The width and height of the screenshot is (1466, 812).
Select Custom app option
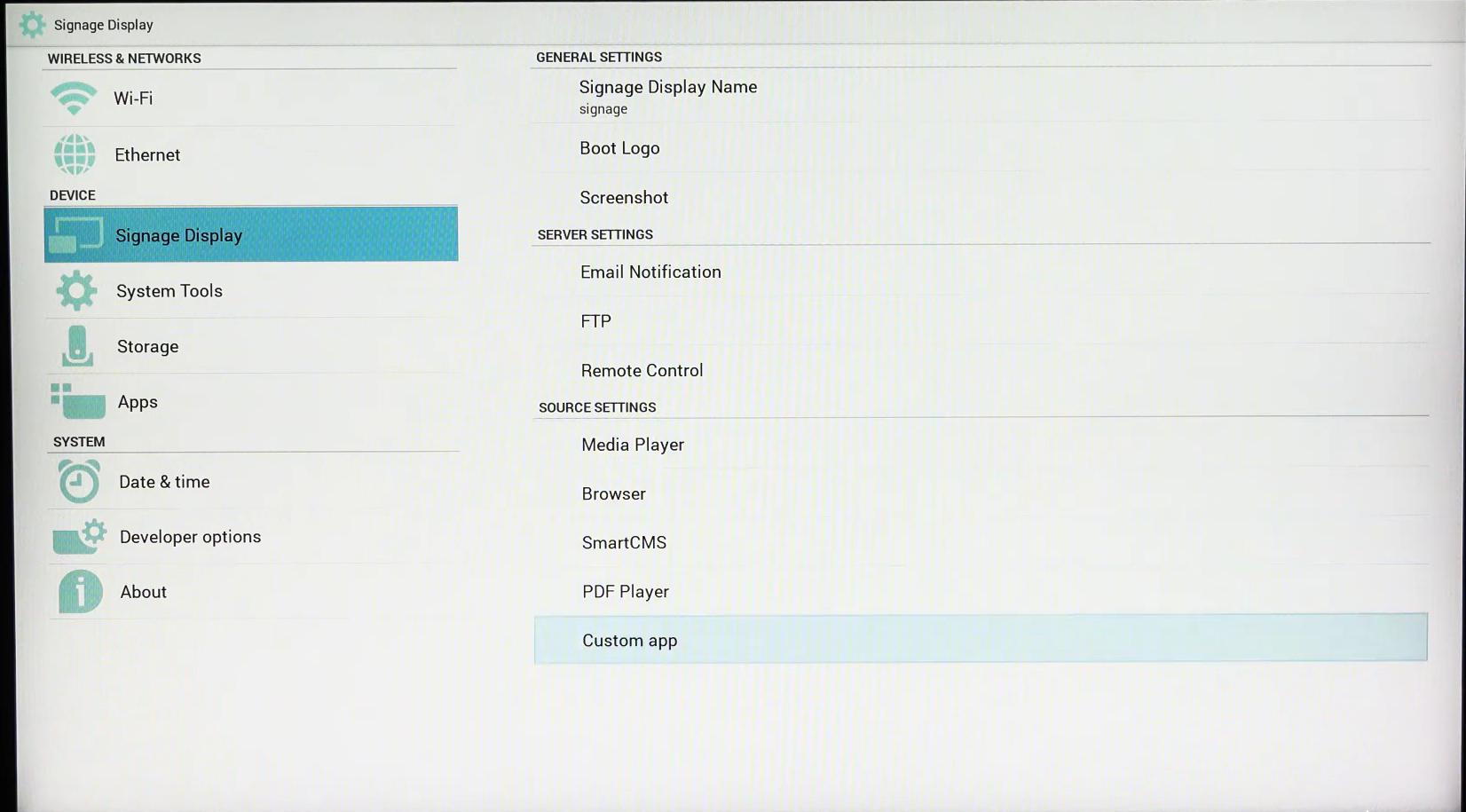point(981,638)
